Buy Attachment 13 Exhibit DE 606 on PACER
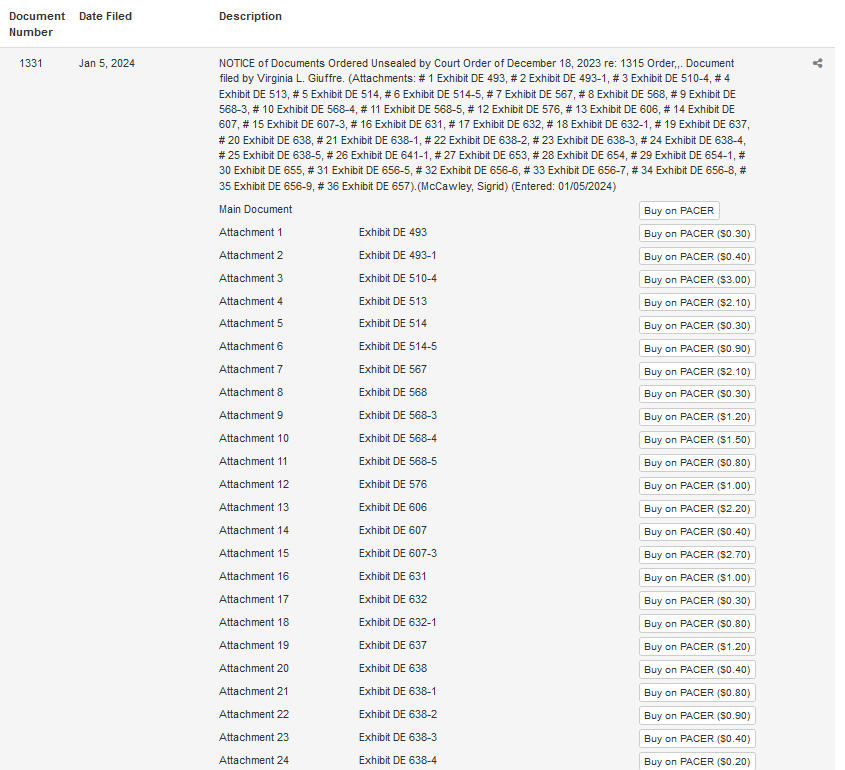This screenshot has width=845, height=770. [697, 509]
